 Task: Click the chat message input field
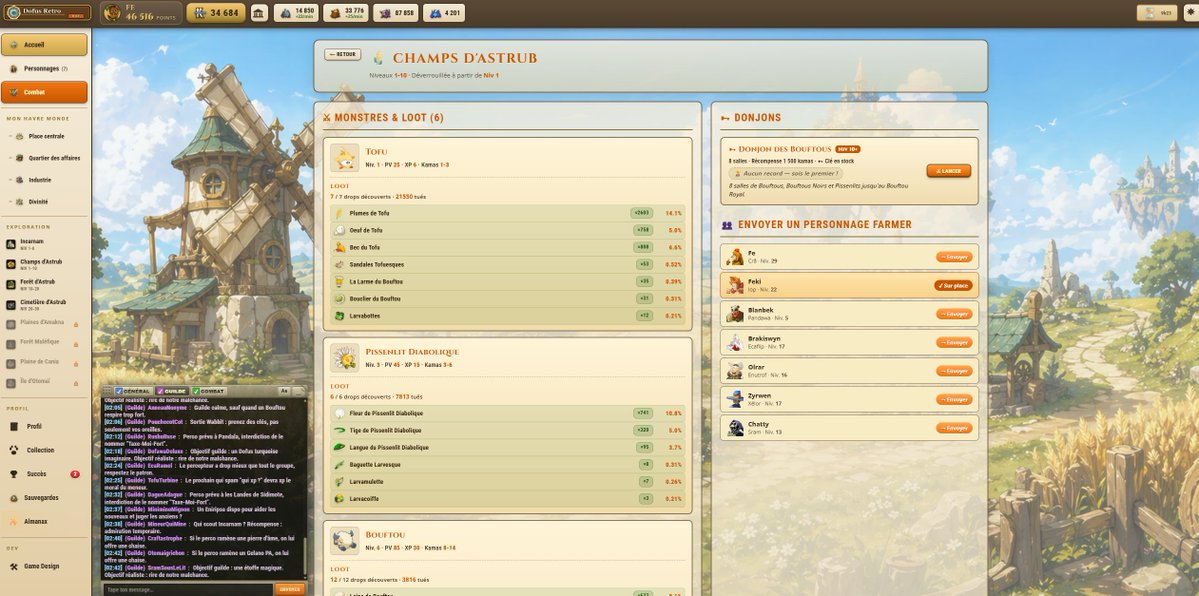tap(187, 589)
